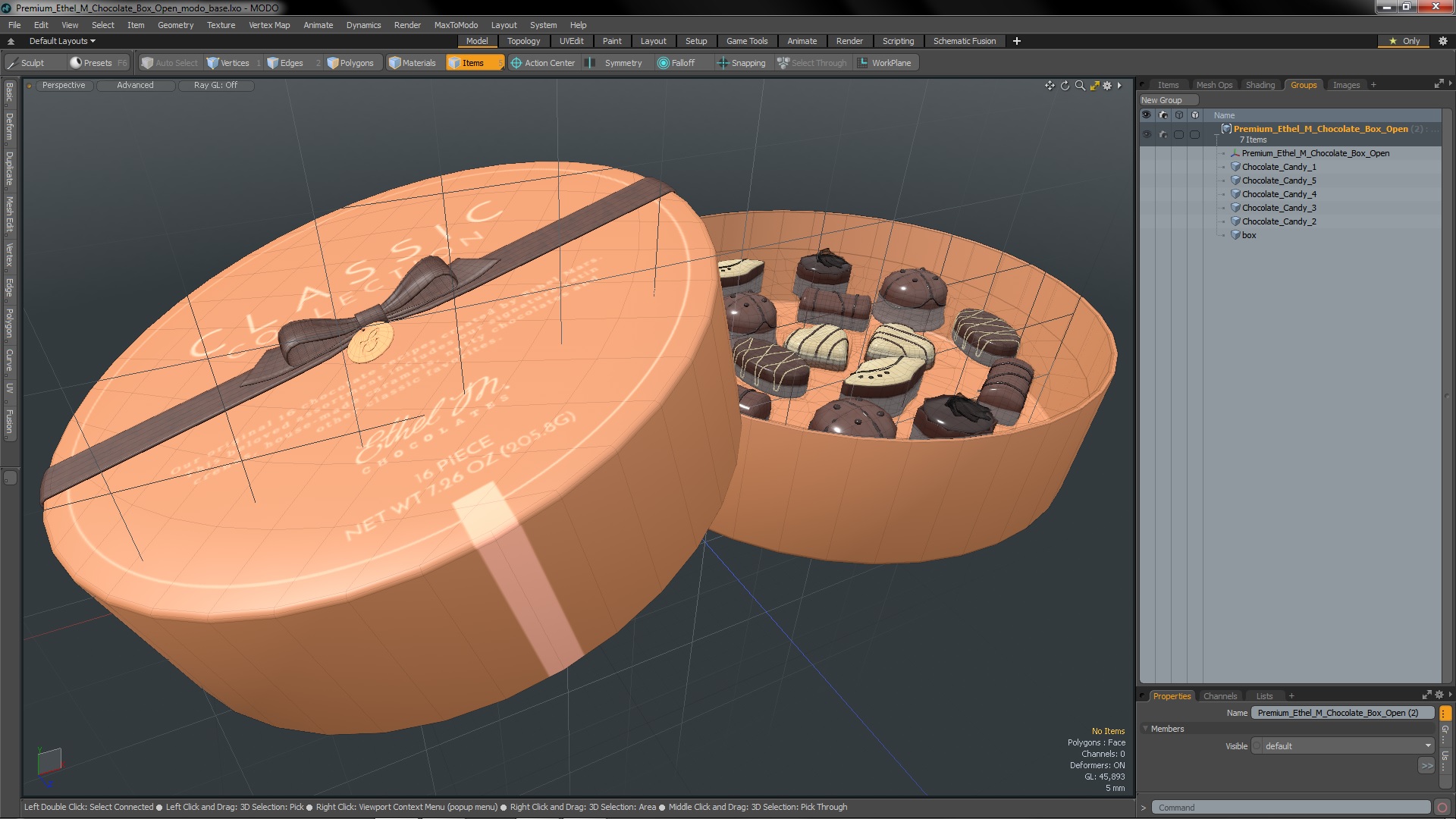Open the Lists tab
This screenshot has height=819, width=1456.
coord(1264,696)
